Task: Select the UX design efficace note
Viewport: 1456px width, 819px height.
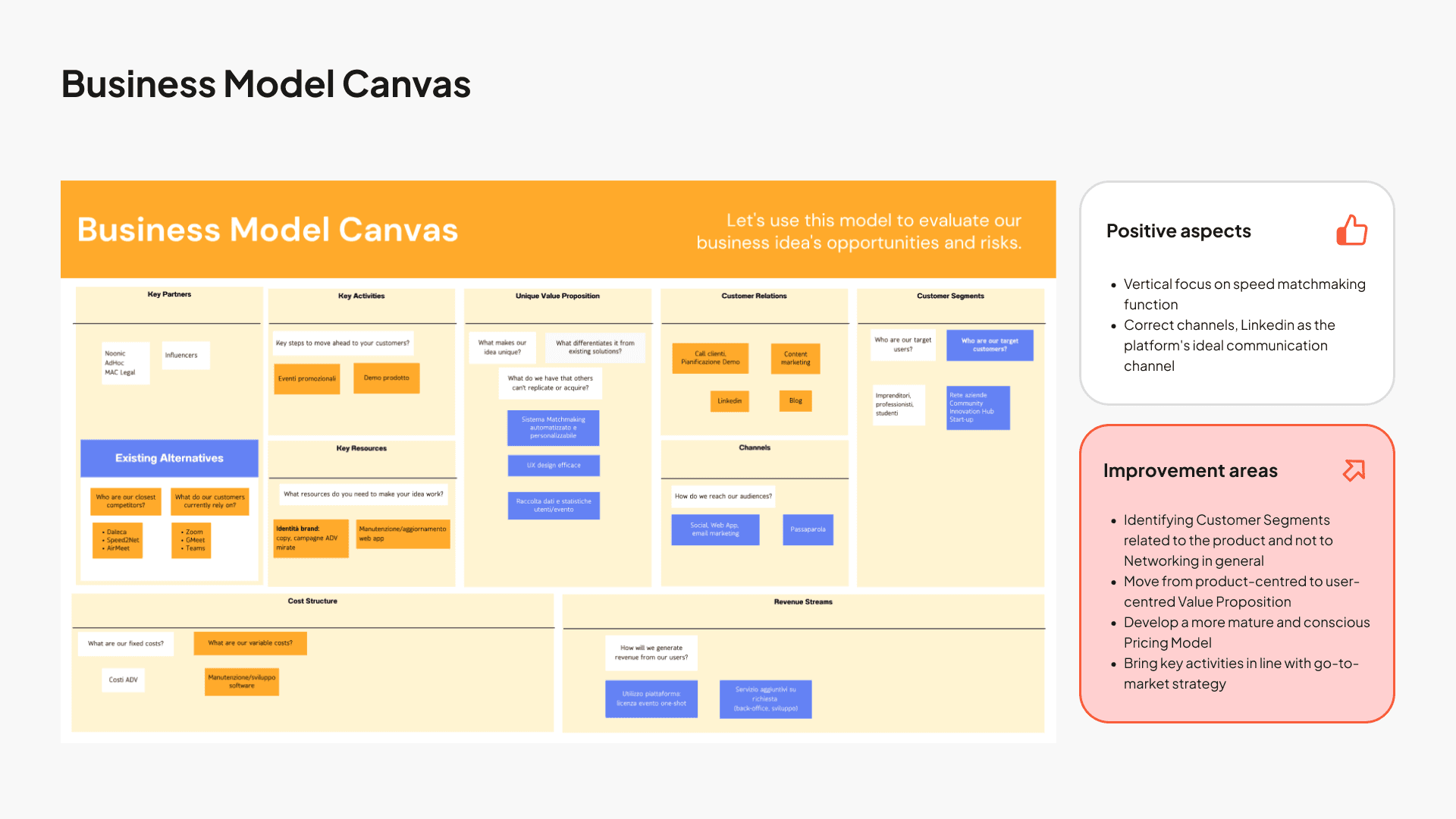Action: point(554,466)
